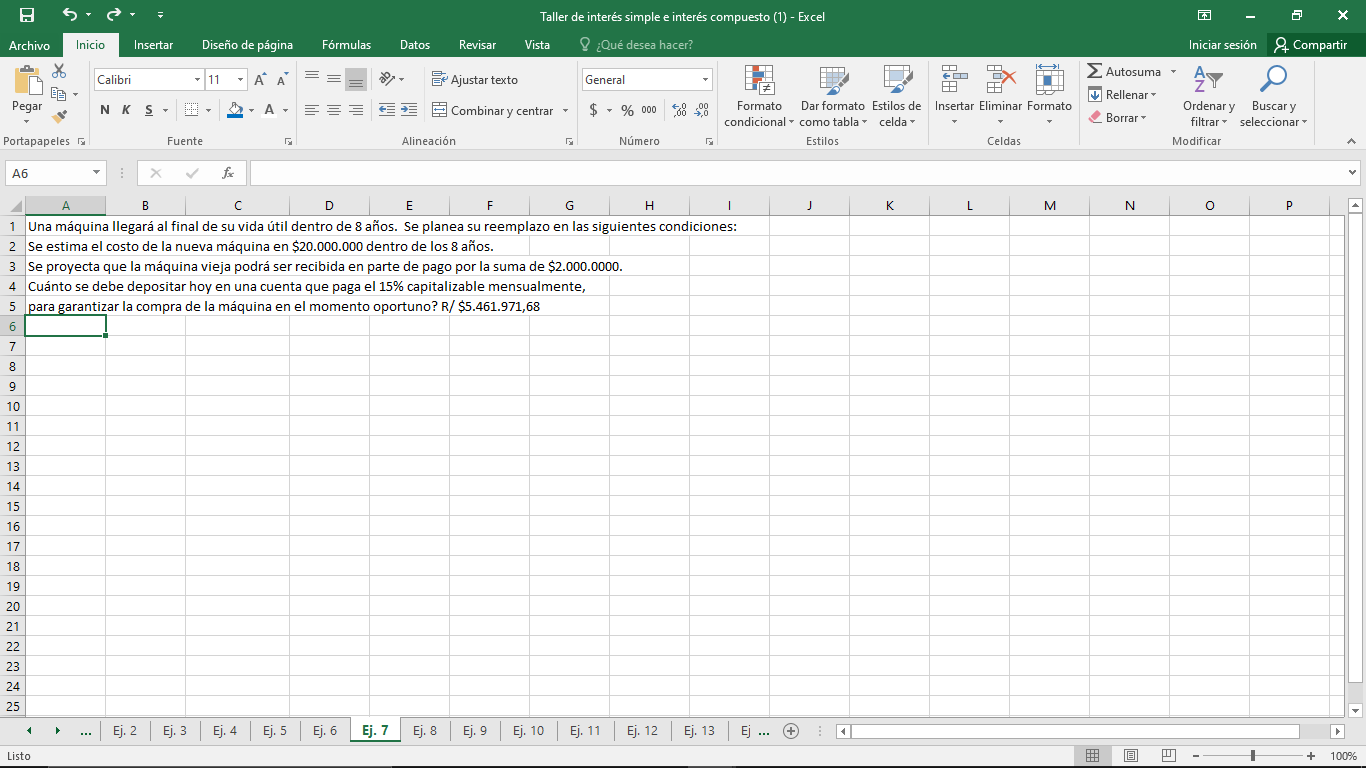The image size is (1366, 768).
Task: Open Autosuma to sum values
Action: click(1125, 71)
